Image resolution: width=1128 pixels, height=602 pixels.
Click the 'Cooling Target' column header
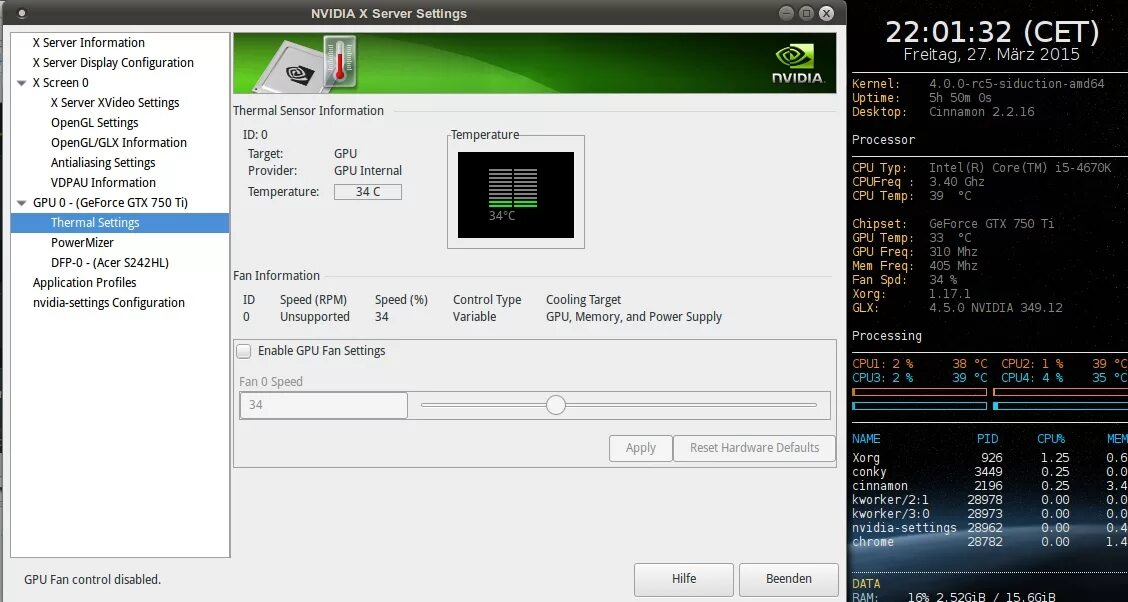click(583, 300)
